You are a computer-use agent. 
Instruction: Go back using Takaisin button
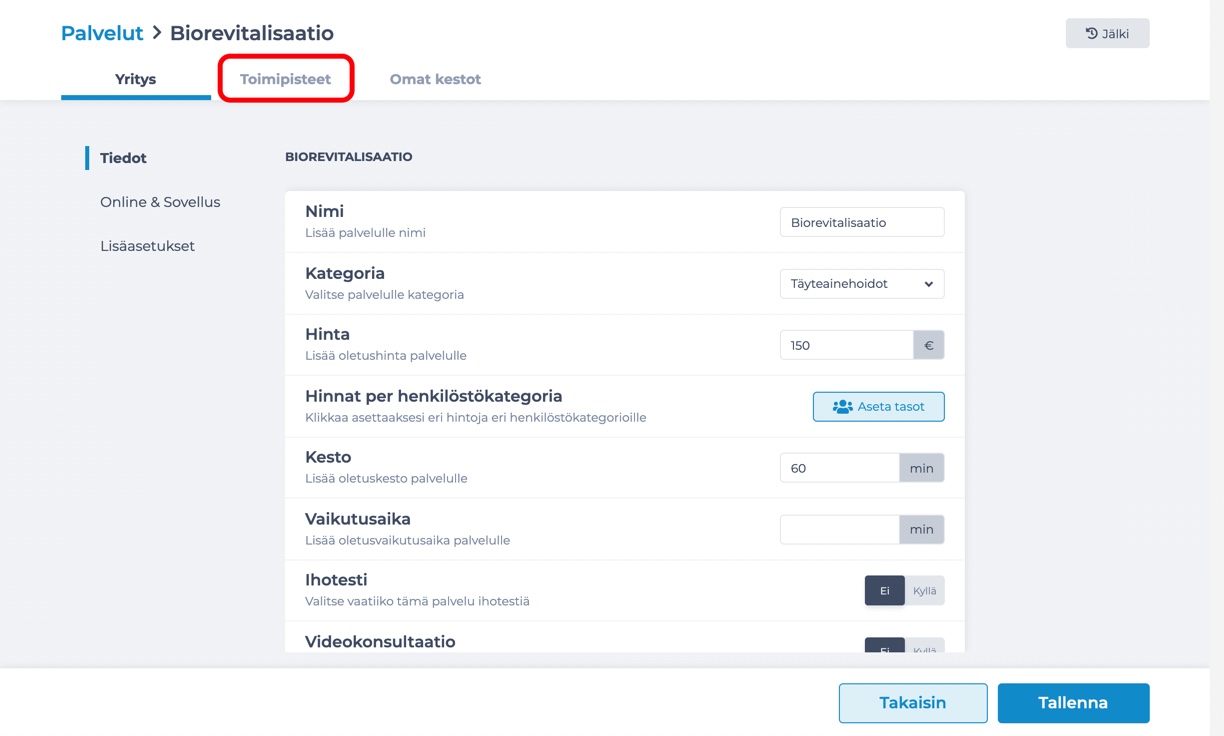913,703
